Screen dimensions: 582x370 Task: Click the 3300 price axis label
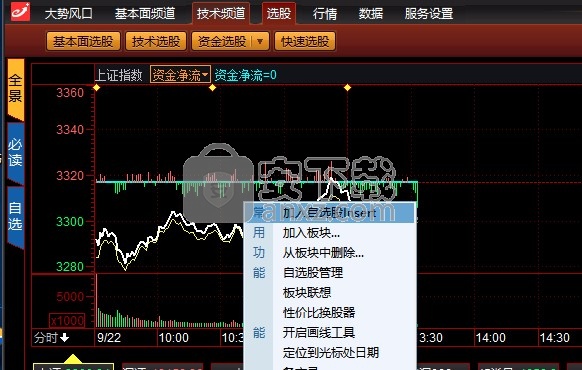click(70, 222)
